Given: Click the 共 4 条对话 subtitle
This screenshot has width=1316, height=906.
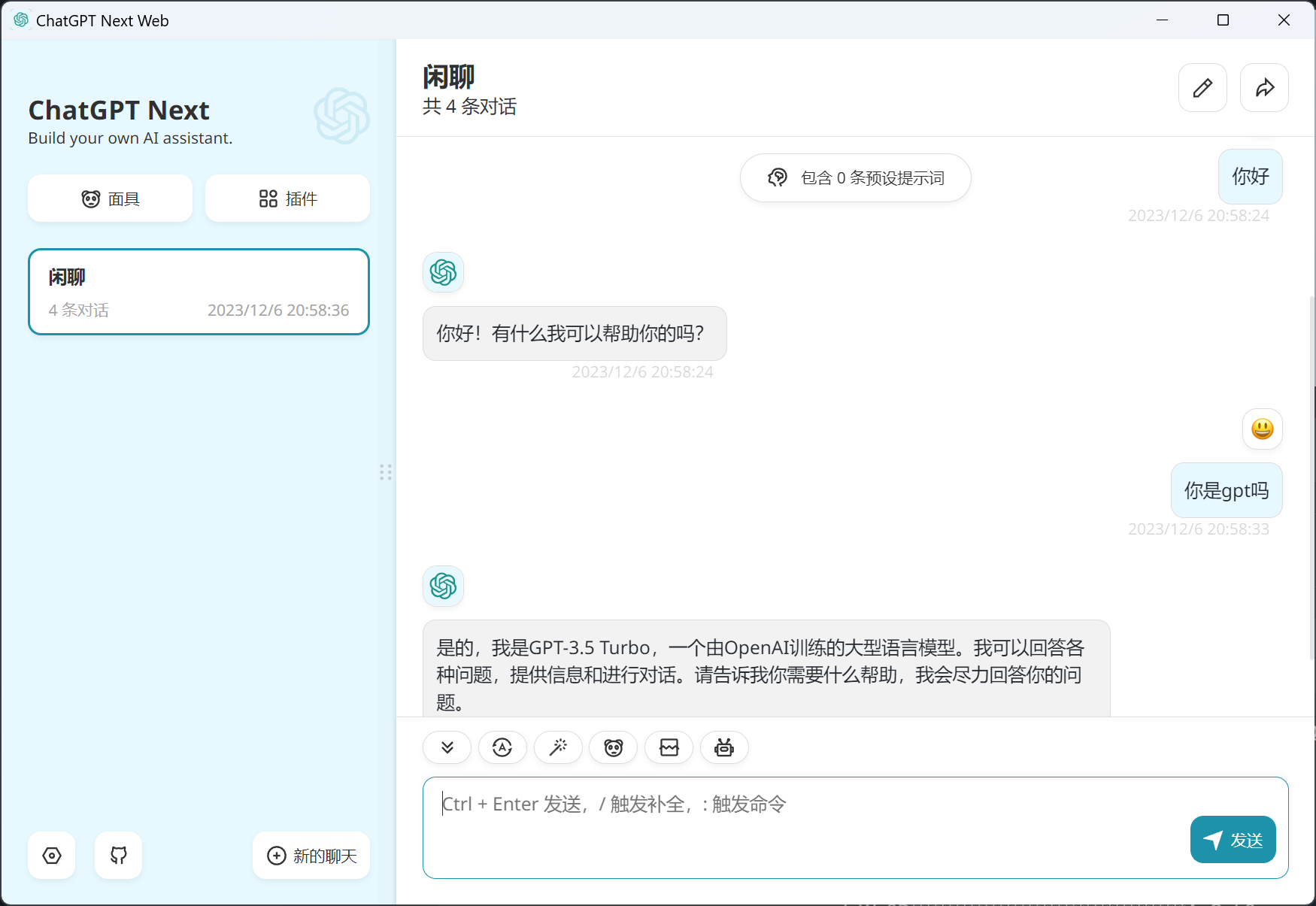Looking at the screenshot, I should pos(469,107).
